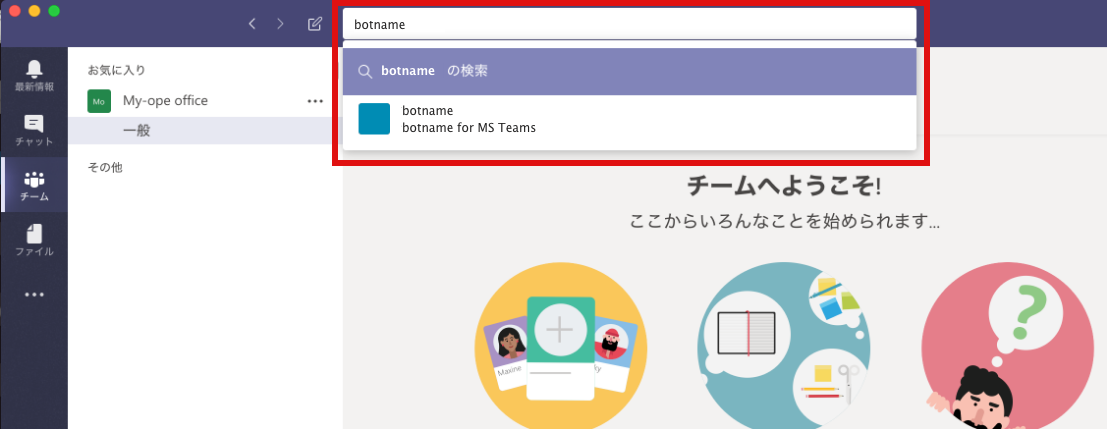Open More options for My-ope office
The width and height of the screenshot is (1107, 429).
[315, 101]
